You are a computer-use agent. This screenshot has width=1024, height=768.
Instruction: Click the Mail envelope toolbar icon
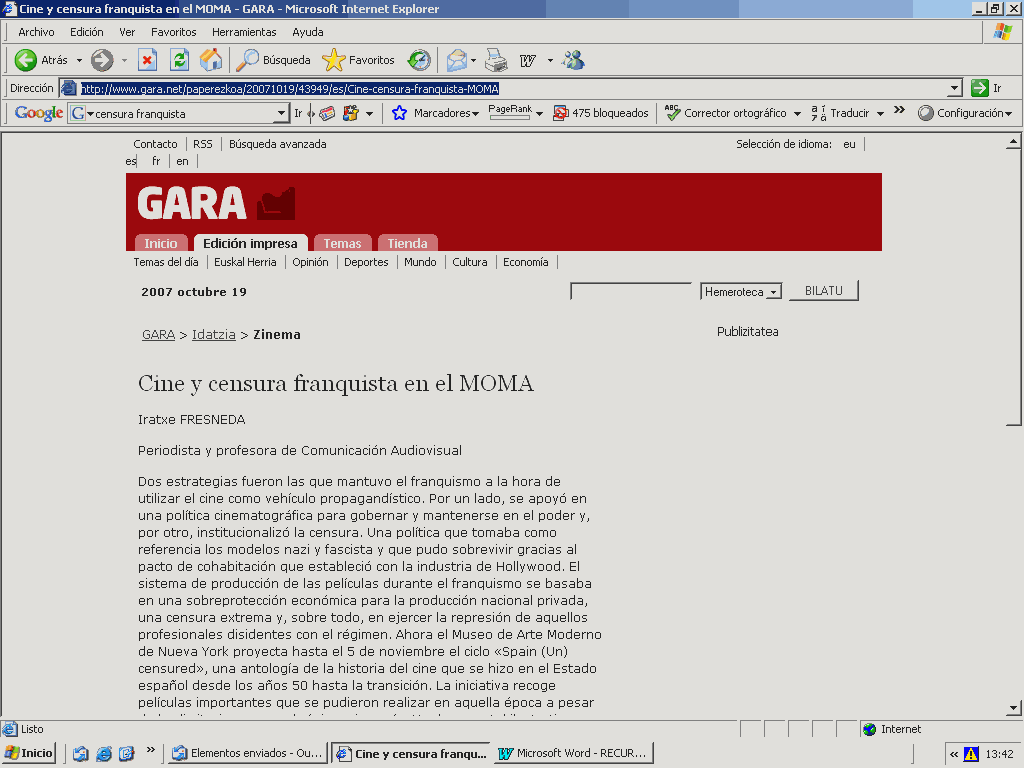(x=456, y=60)
